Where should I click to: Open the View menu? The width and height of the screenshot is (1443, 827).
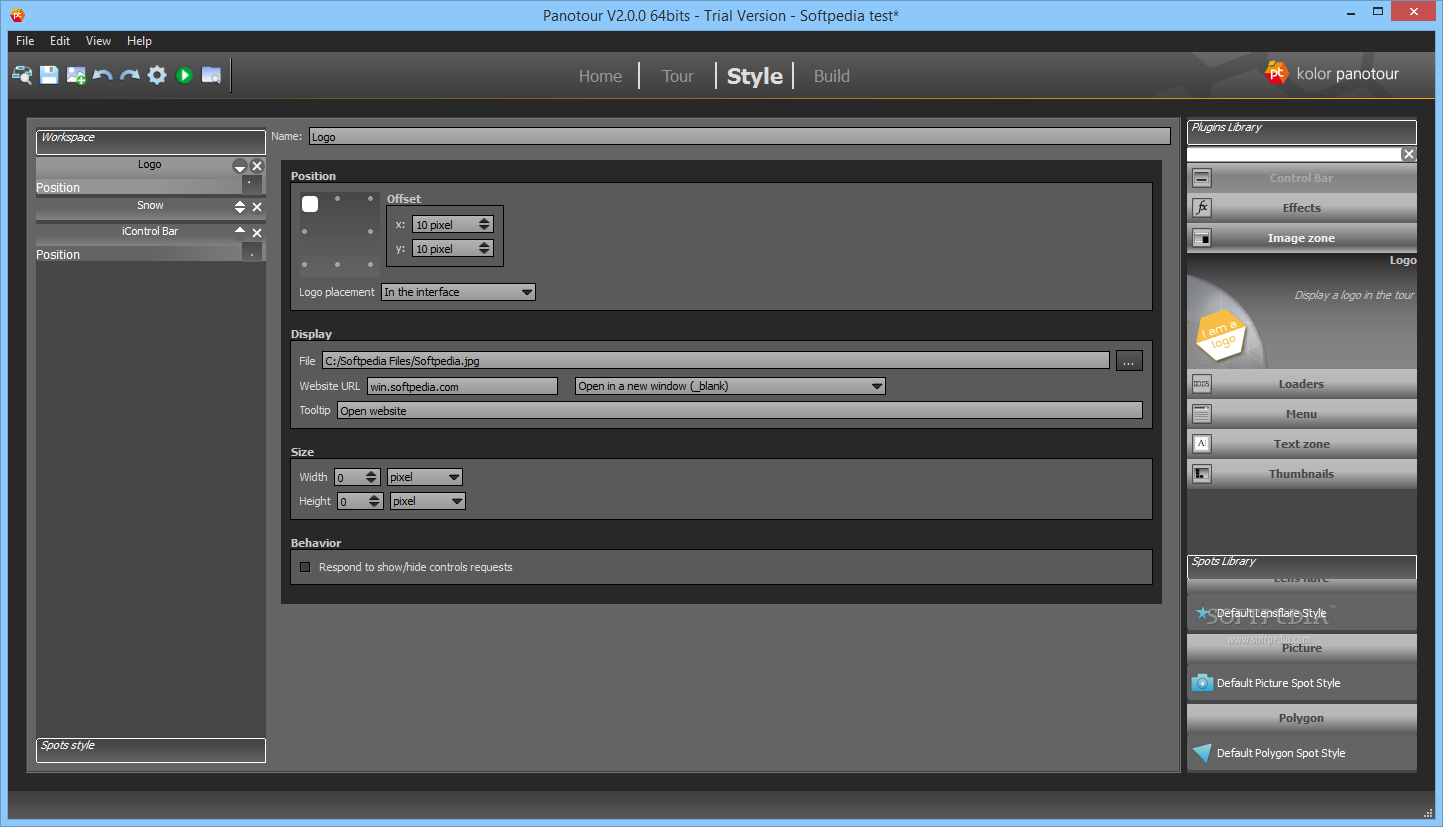click(x=98, y=41)
